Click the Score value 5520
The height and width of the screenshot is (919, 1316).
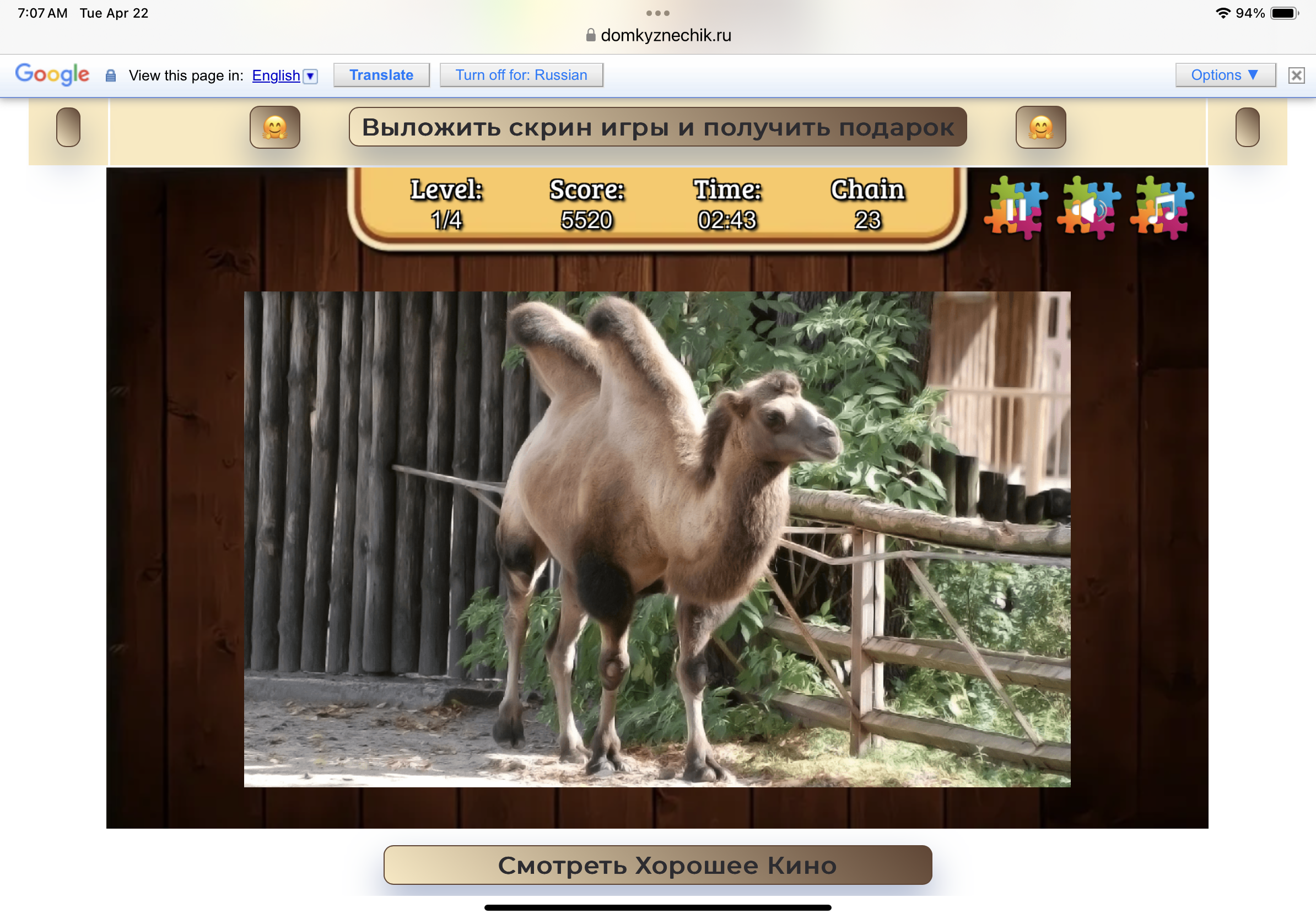coord(586,220)
